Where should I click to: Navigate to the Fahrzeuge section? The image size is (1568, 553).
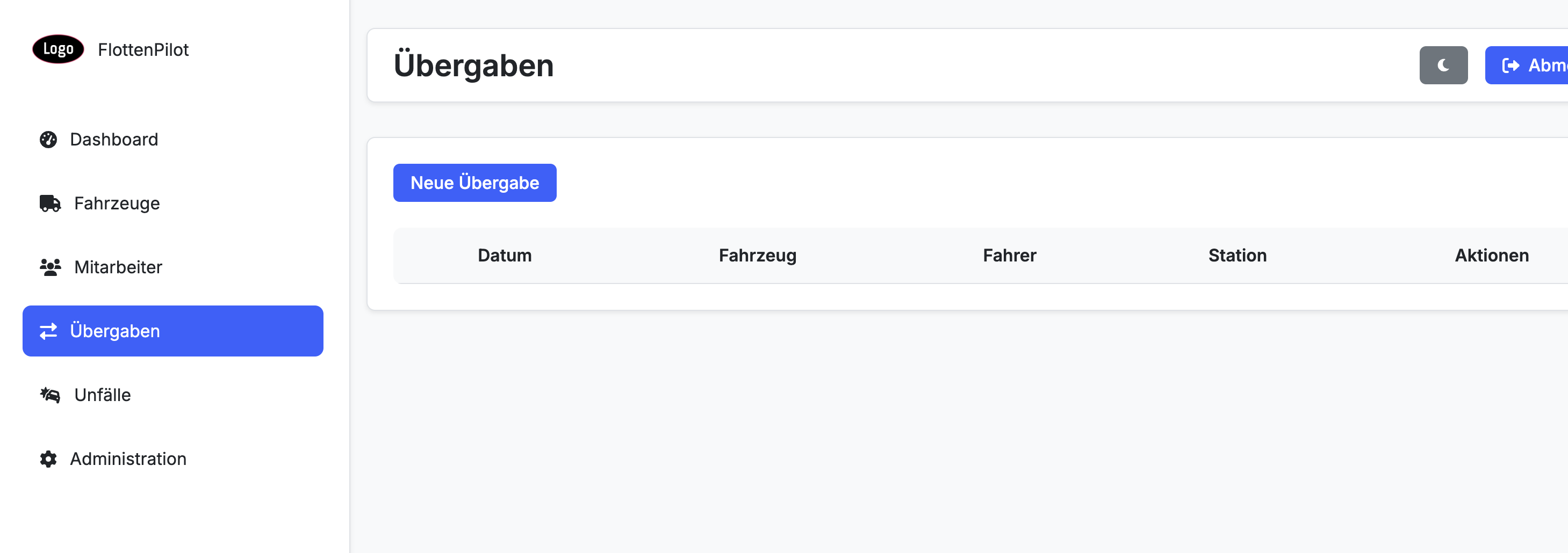[x=117, y=203]
